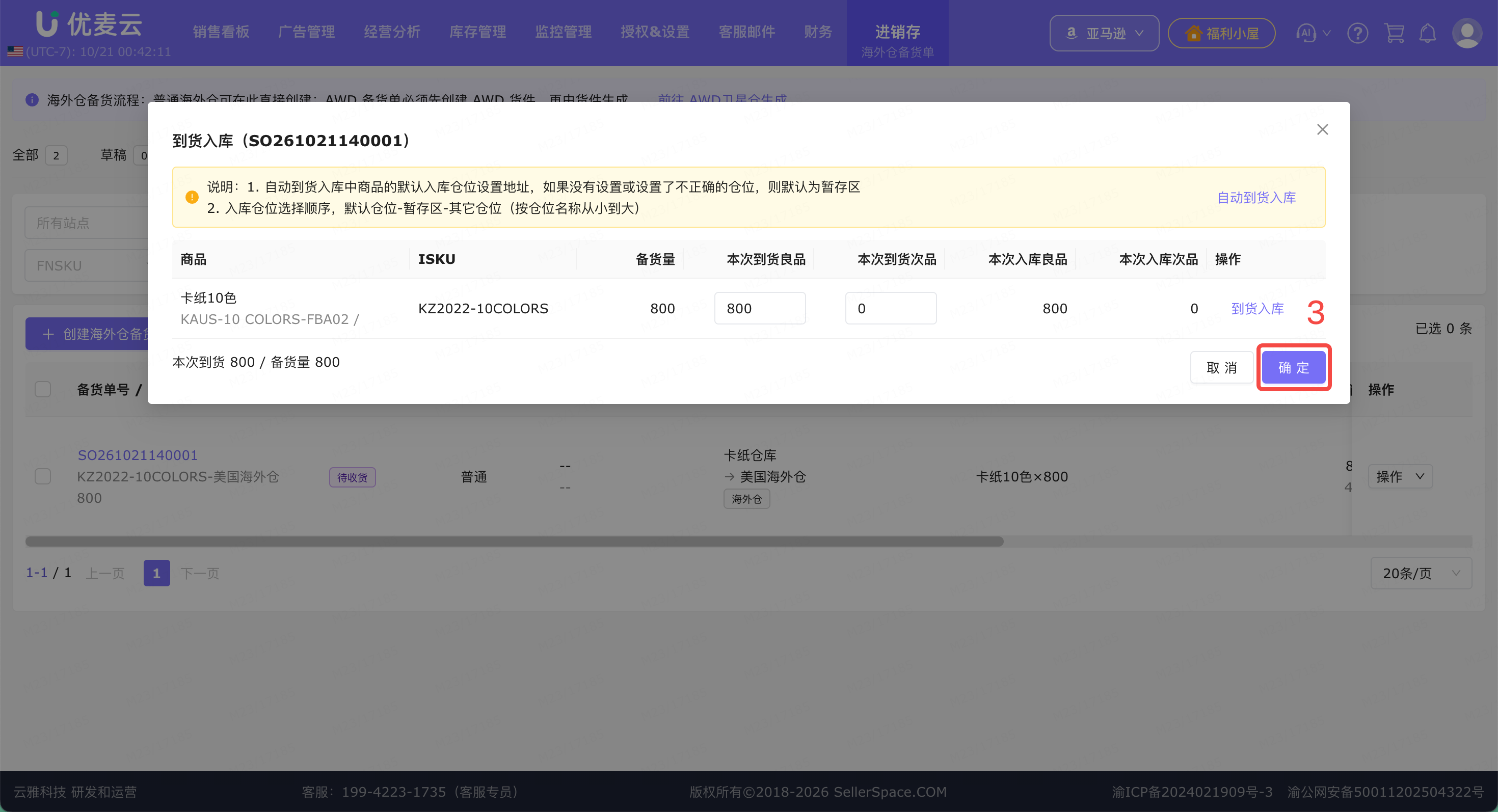1498x812 pixels.
Task: Open the 财务 menu
Action: pos(818,32)
